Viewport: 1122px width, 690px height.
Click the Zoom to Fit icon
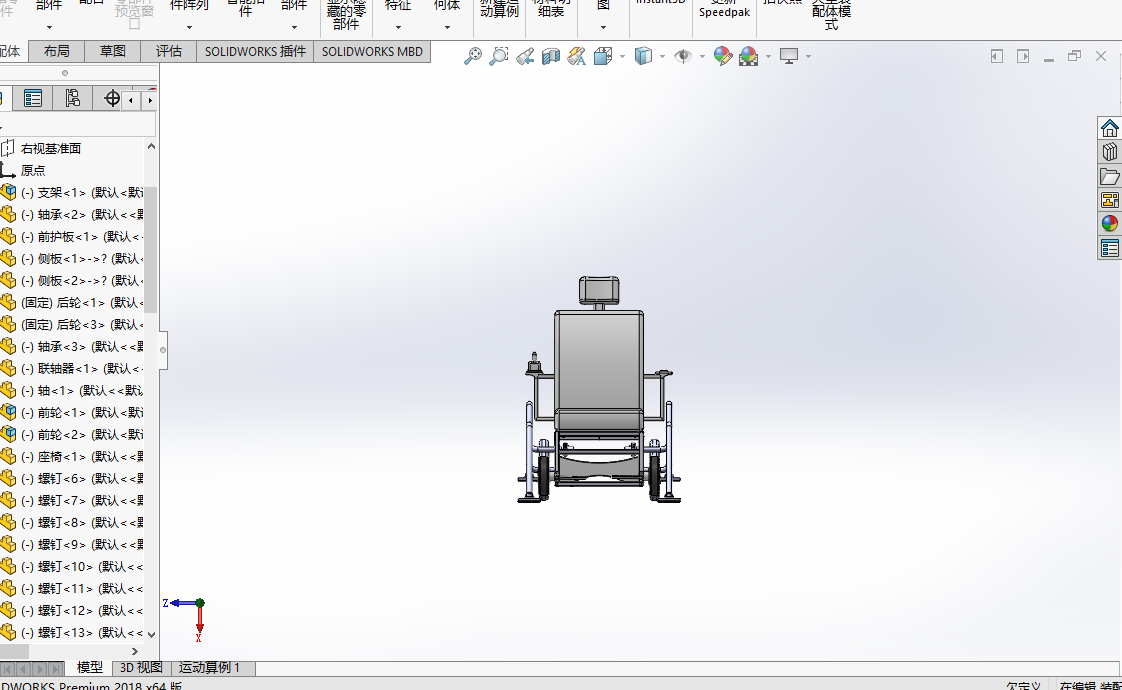472,56
